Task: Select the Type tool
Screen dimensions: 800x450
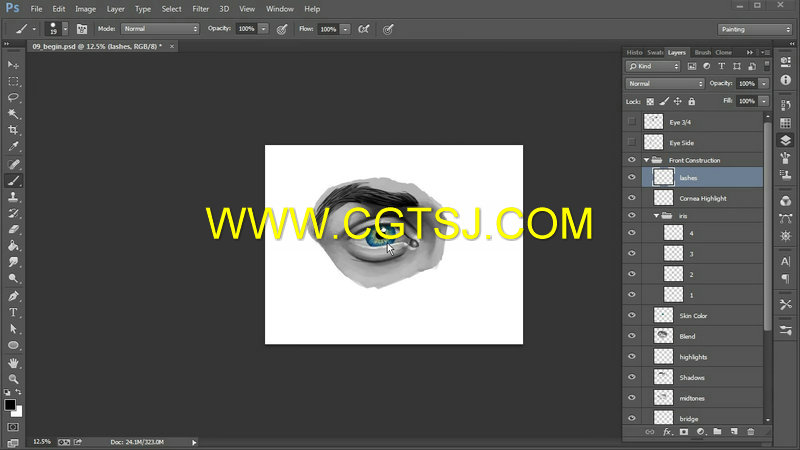Action: [x=13, y=313]
